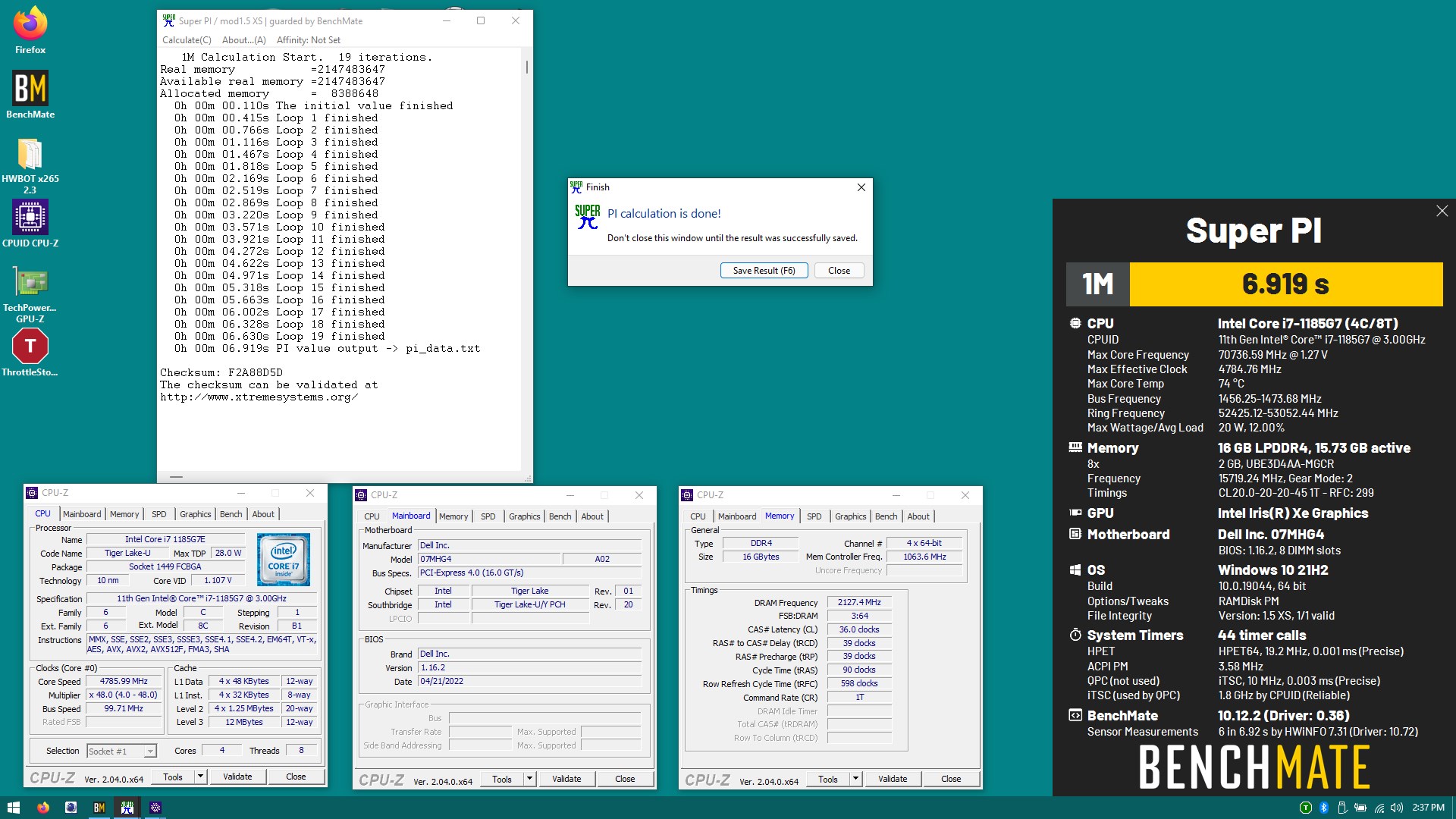Click the 6.919 s result banner

point(1285,284)
